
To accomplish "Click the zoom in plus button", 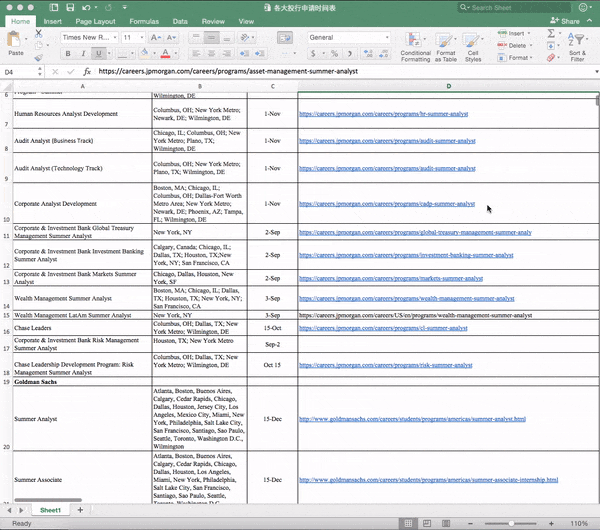I will pos(551,523).
